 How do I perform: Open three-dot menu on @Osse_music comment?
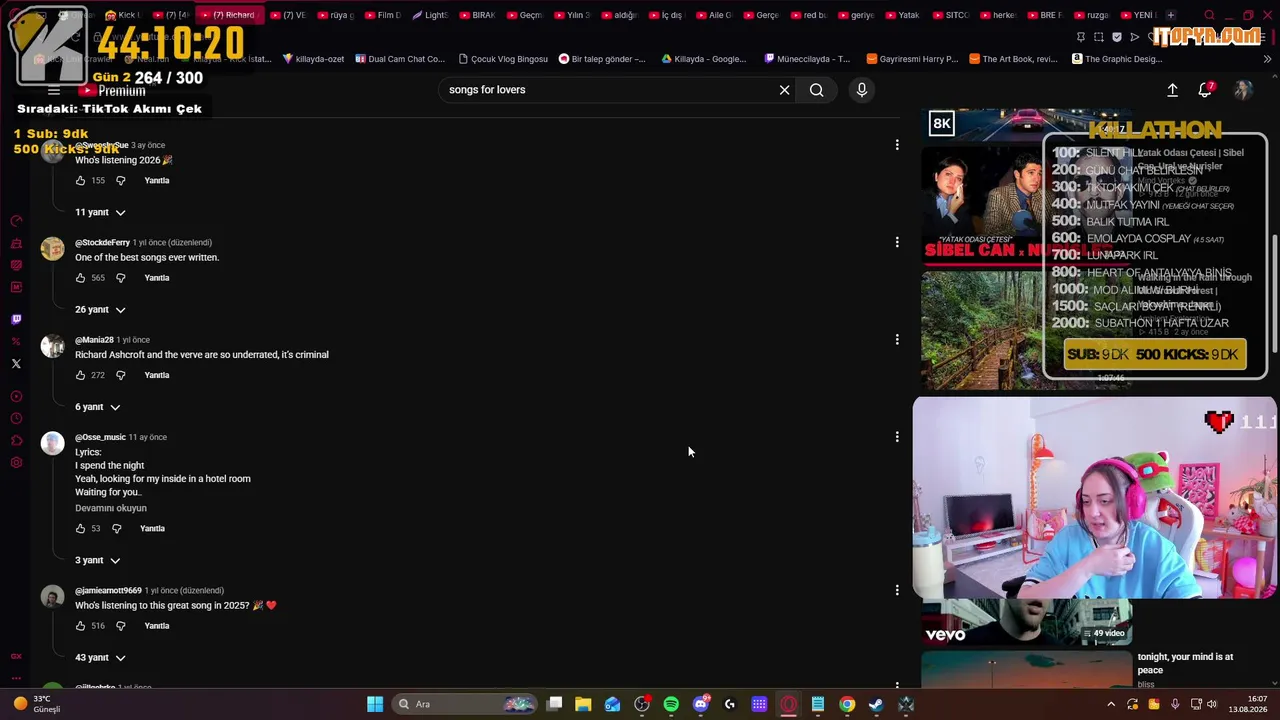[x=897, y=437]
